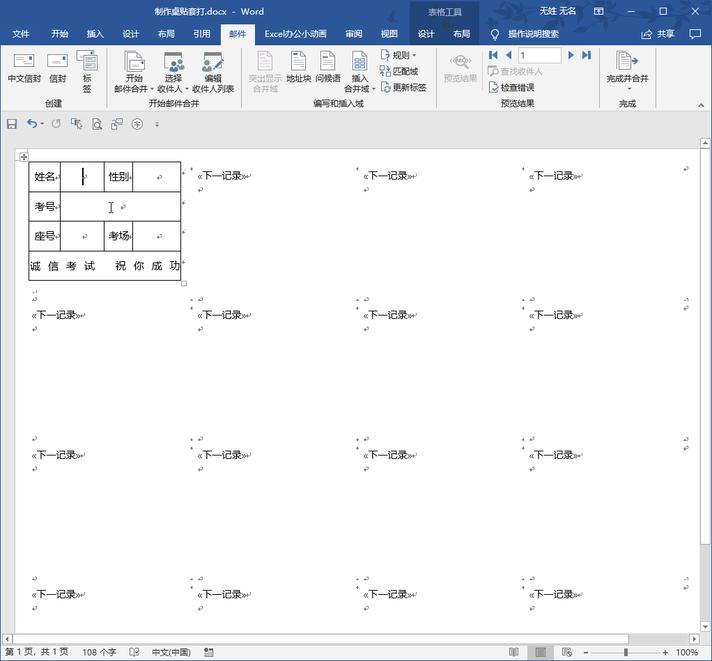Switch to web layout view
Viewport: 712px width, 661px height.
click(567, 652)
